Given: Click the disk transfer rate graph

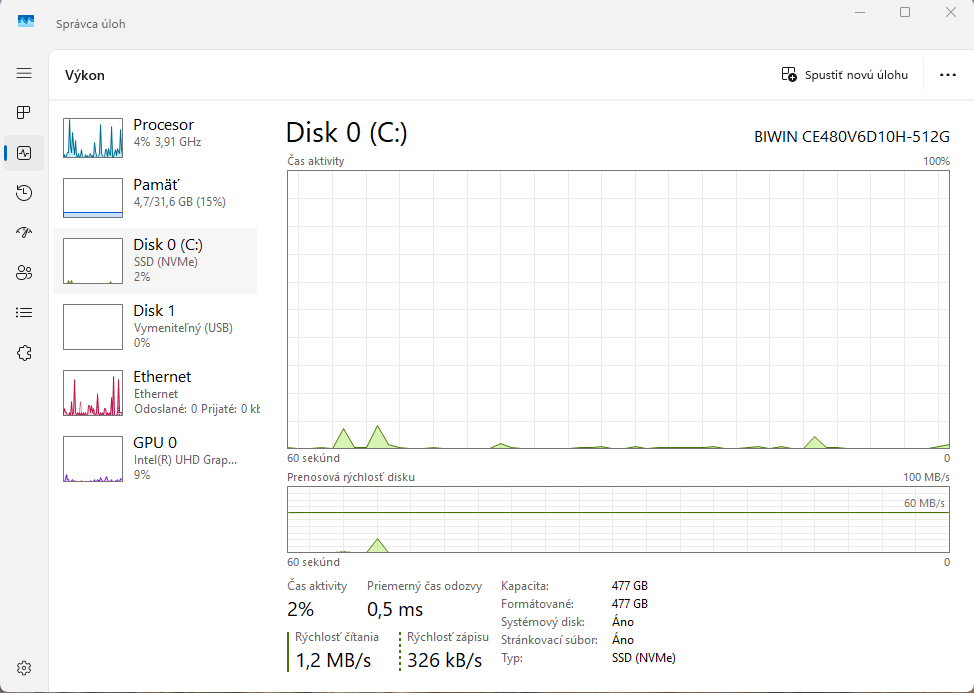Looking at the screenshot, I should click(x=617, y=519).
